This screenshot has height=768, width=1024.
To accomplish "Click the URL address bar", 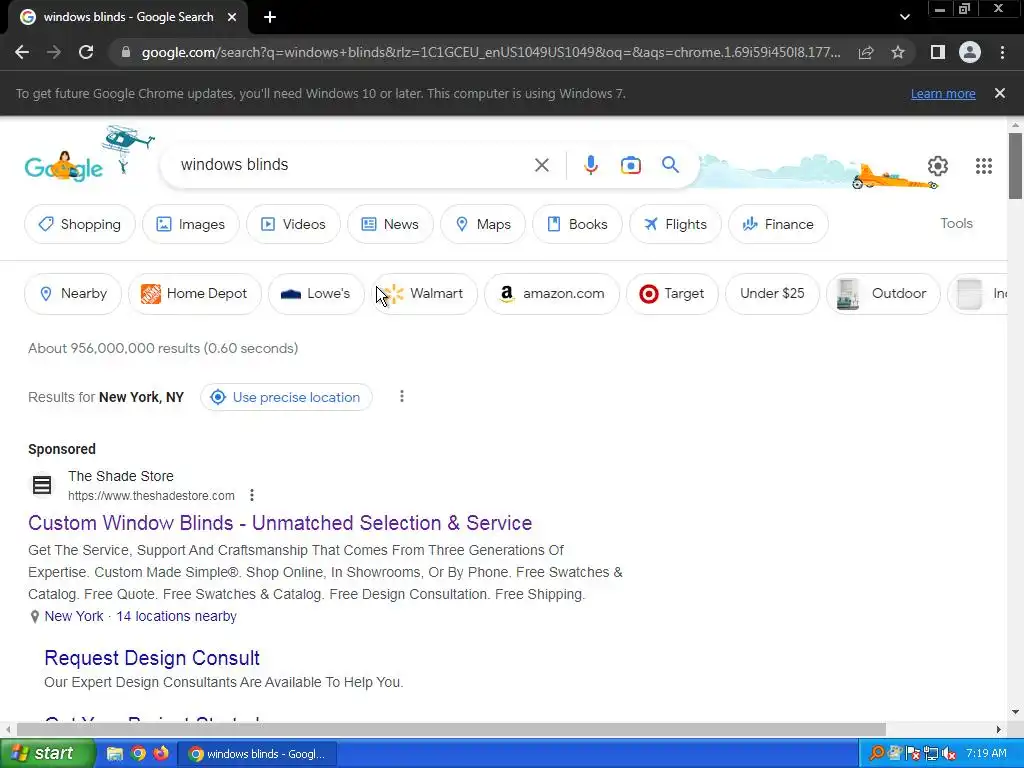I will tap(491, 52).
